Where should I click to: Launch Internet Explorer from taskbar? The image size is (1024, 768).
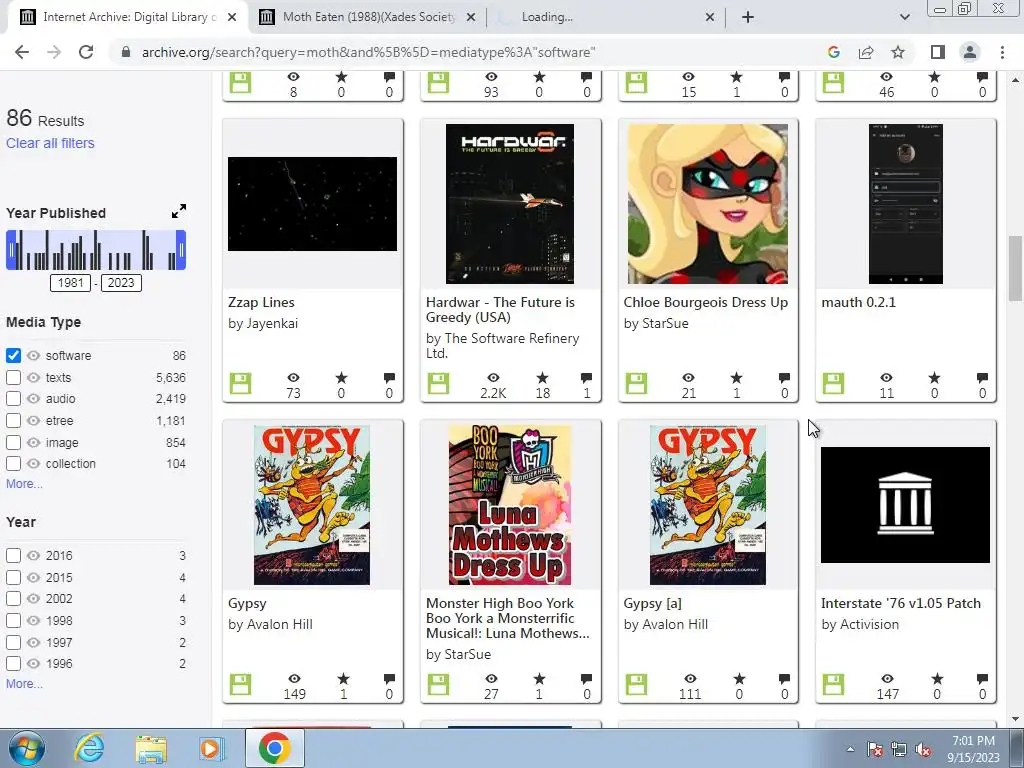(x=89, y=748)
